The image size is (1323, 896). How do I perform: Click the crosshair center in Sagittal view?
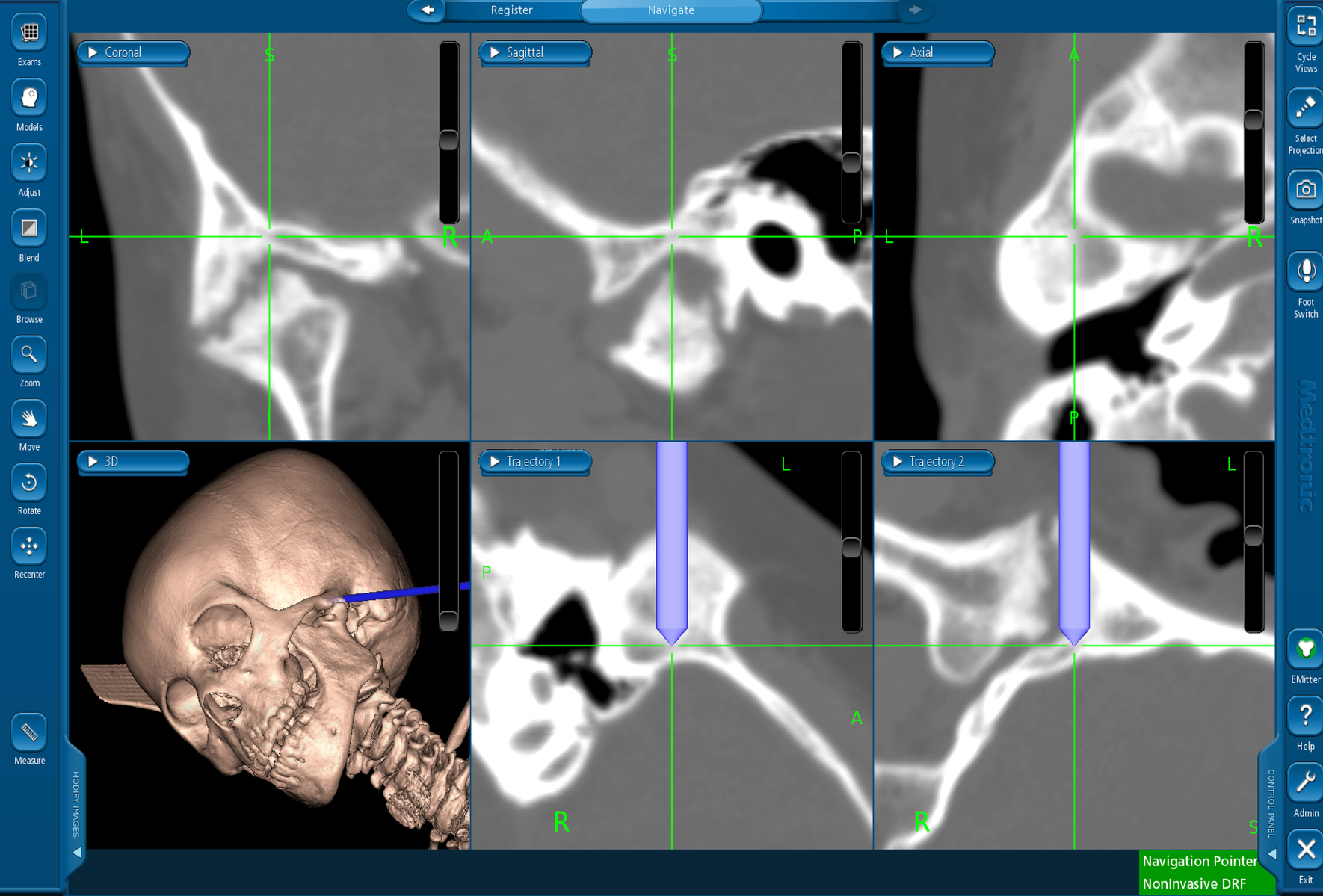click(672, 237)
